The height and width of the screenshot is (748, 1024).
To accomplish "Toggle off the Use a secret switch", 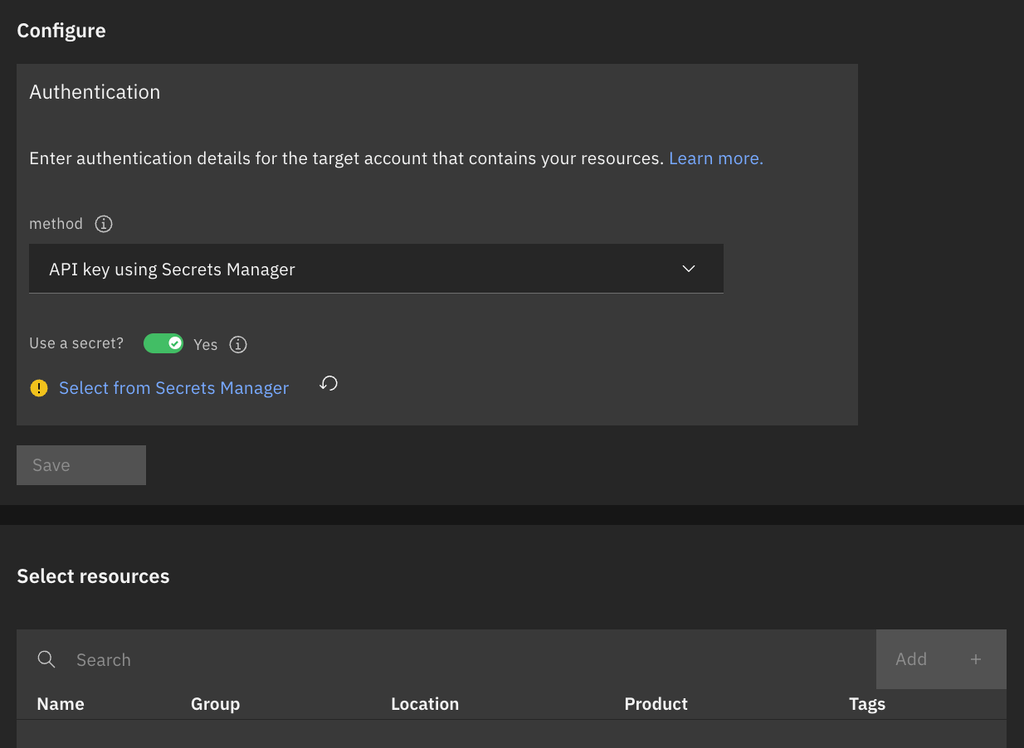I will pyautogui.click(x=163, y=344).
